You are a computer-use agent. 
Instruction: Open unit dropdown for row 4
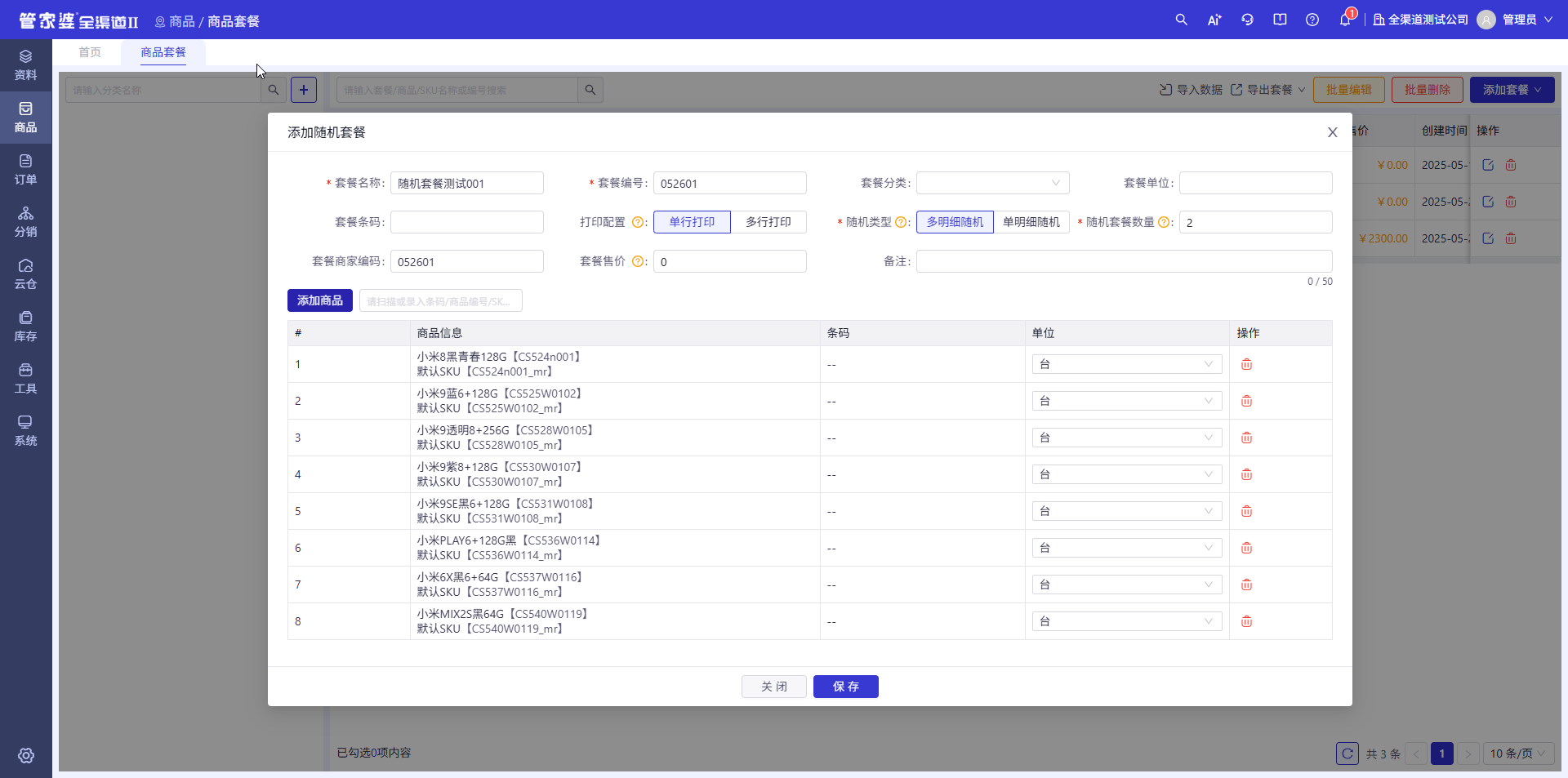click(x=1127, y=474)
